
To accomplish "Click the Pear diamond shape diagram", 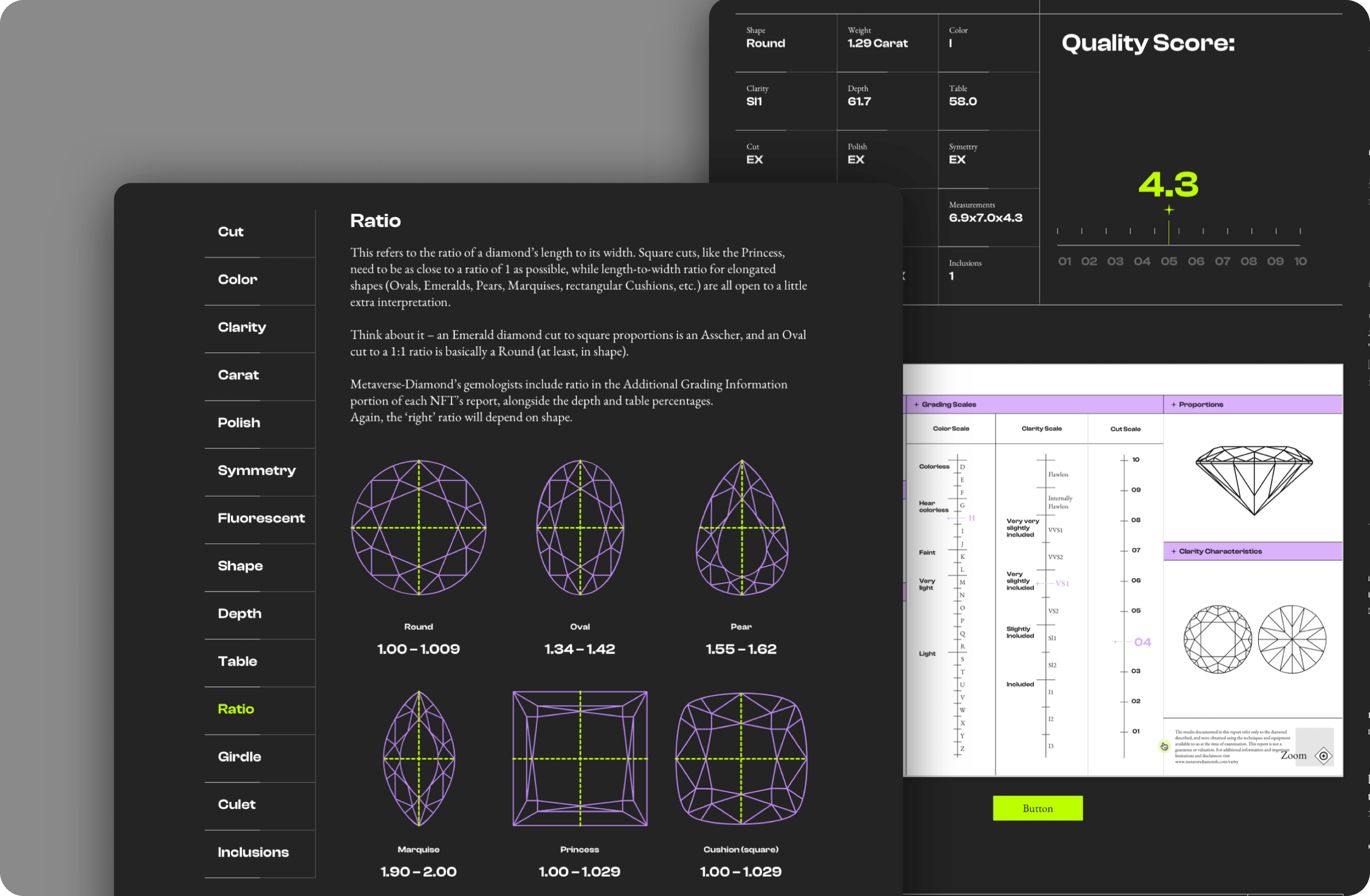I will click(741, 527).
